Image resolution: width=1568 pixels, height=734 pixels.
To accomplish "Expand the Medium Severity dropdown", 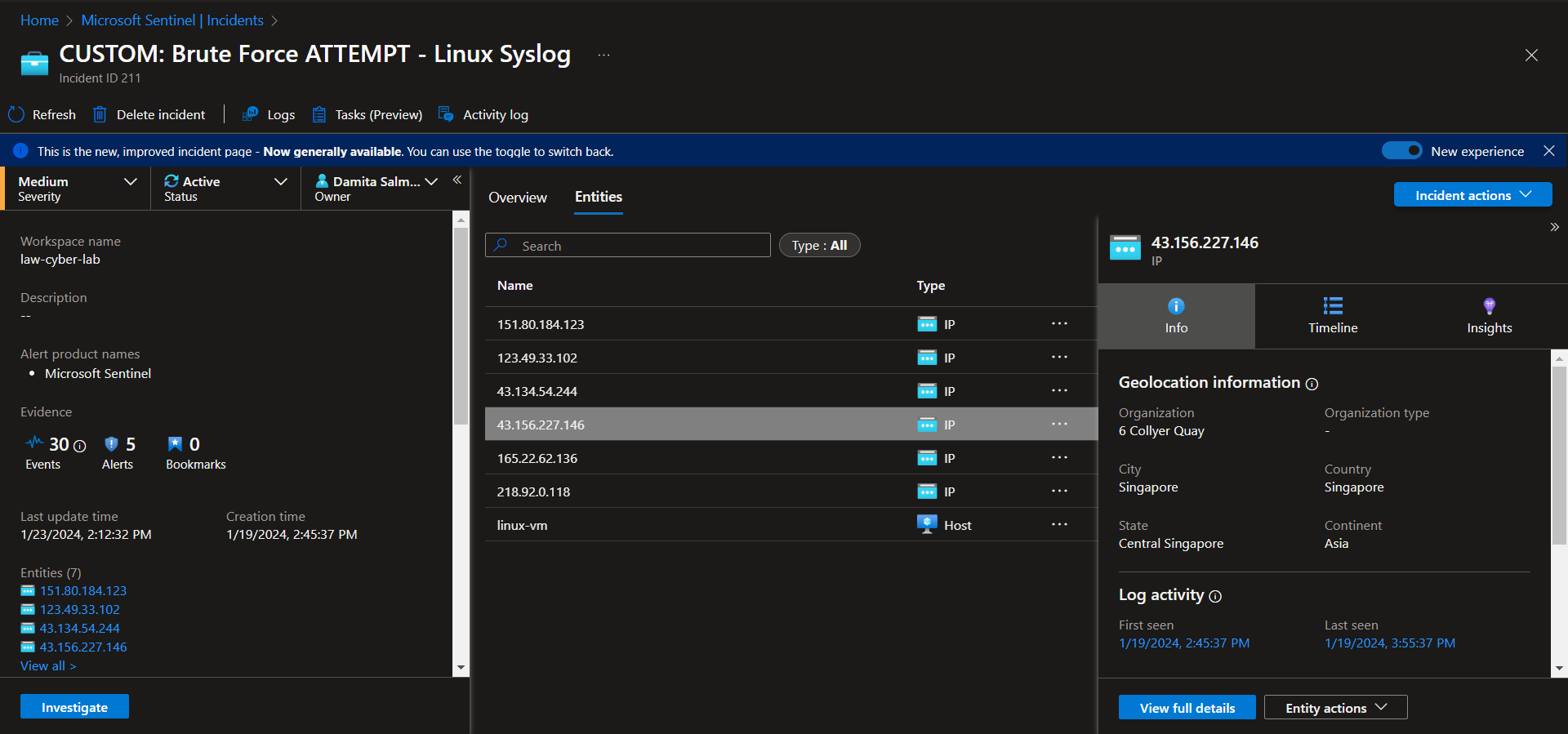I will click(x=130, y=181).
